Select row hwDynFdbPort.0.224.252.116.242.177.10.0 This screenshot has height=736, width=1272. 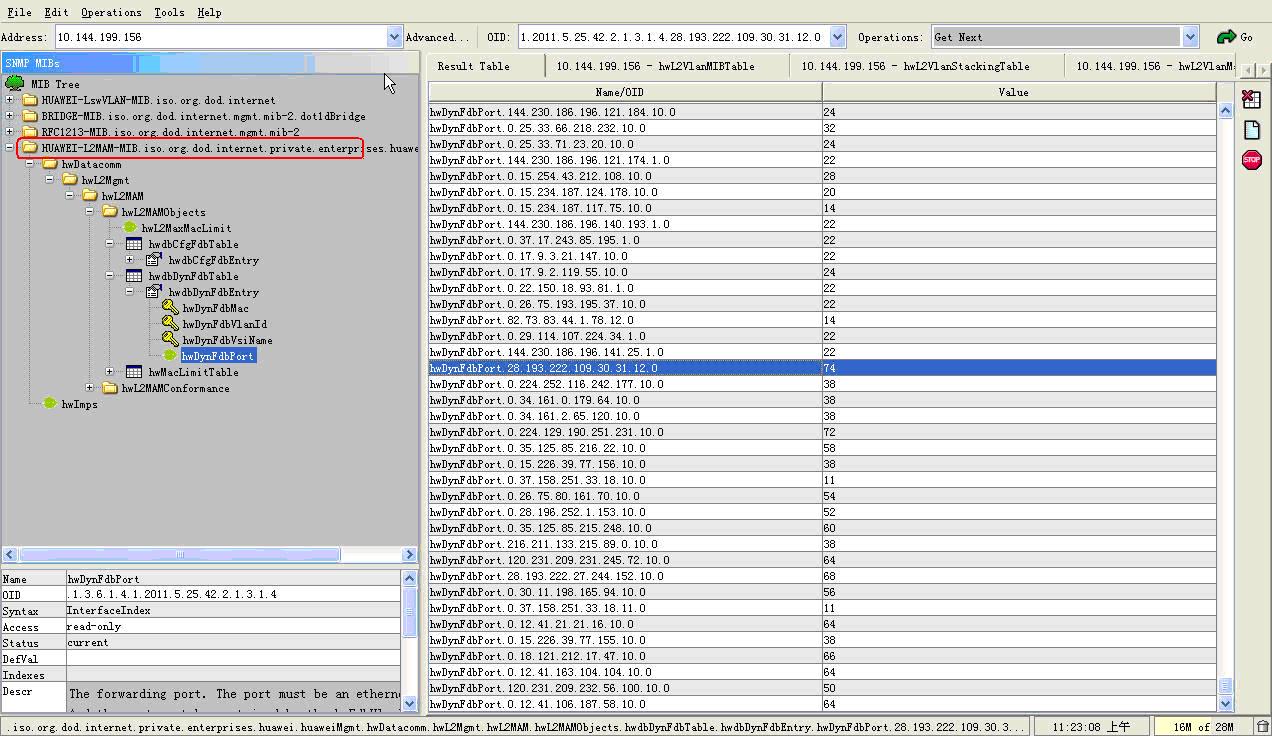823,384
